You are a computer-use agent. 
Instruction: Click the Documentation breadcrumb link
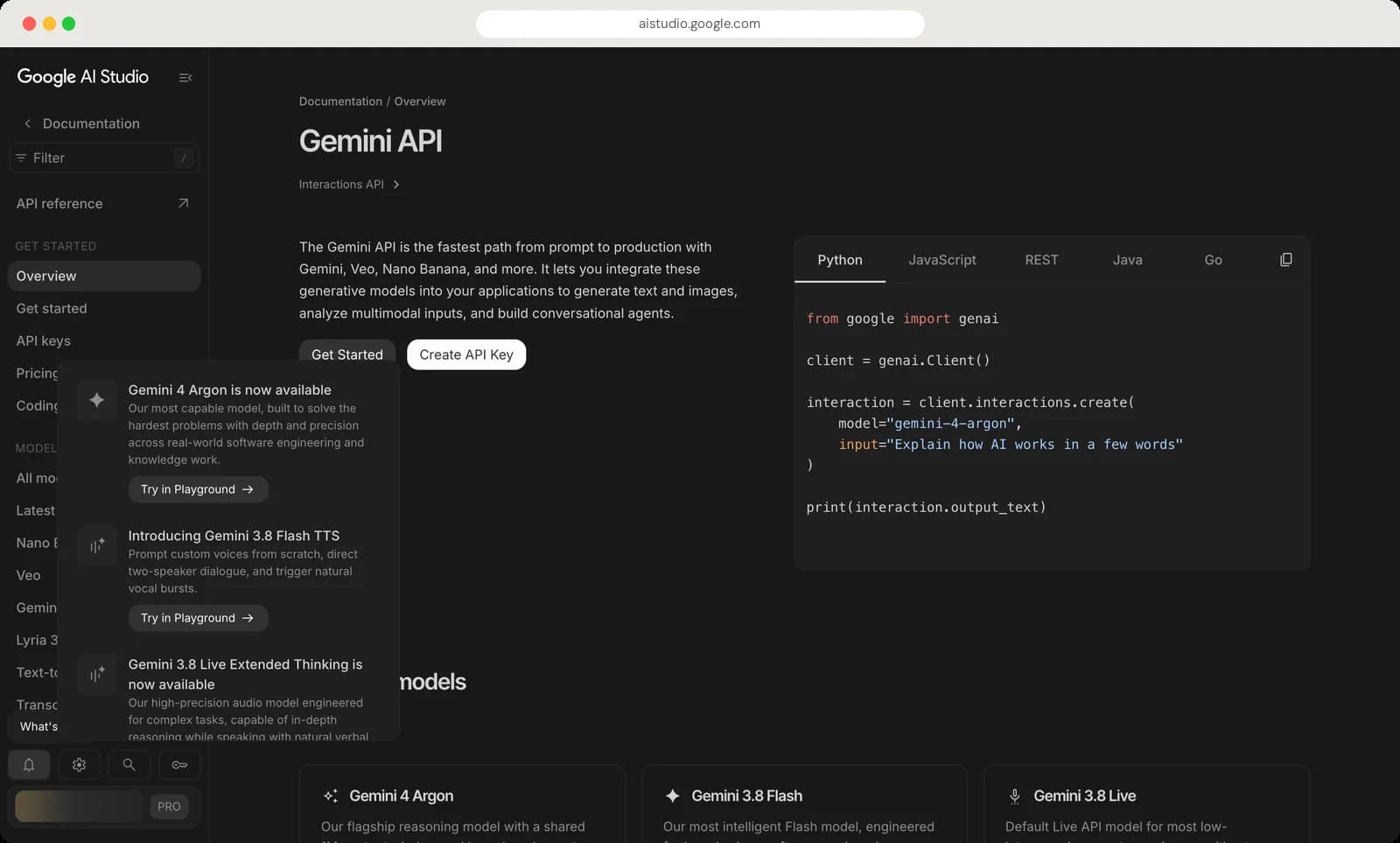pyautogui.click(x=340, y=102)
